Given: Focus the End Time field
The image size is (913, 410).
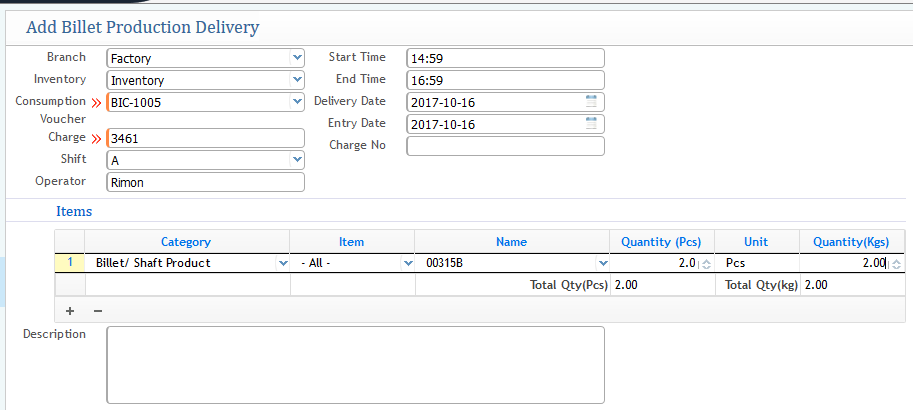Looking at the screenshot, I should 505,80.
